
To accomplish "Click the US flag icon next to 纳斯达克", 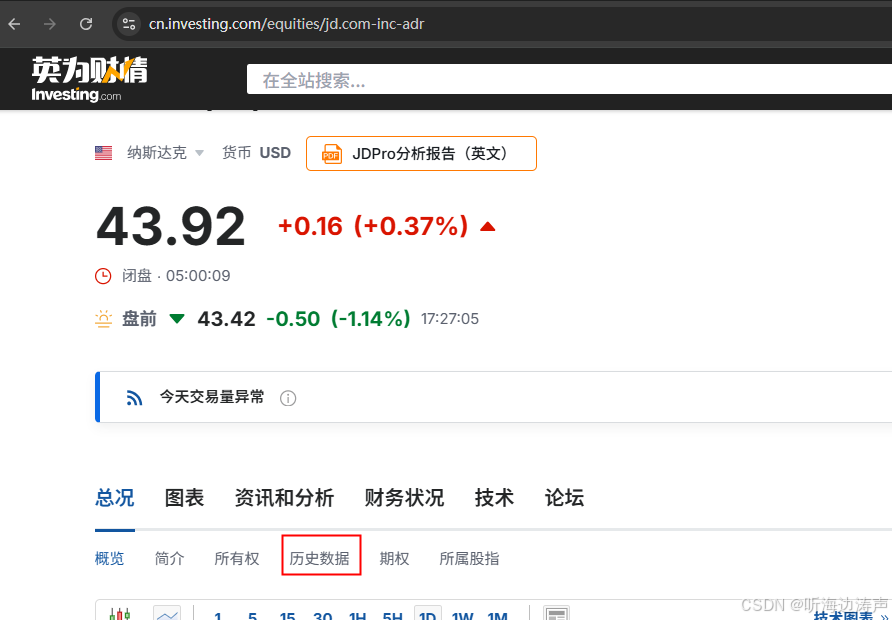I will [x=104, y=153].
